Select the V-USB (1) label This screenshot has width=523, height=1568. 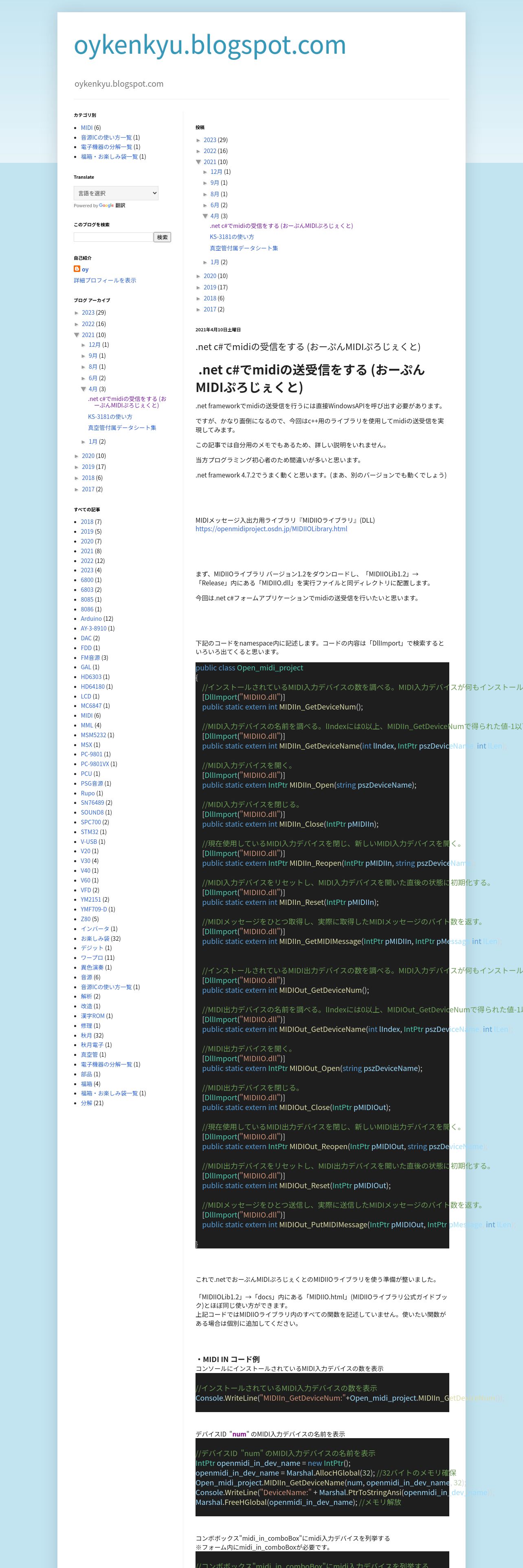point(89,842)
